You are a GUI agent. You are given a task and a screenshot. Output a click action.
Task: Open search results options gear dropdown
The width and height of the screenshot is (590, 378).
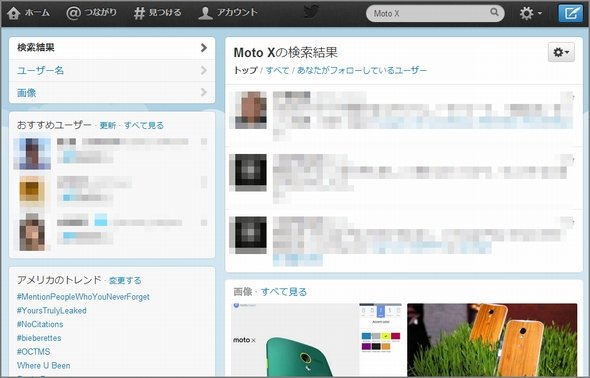[x=561, y=52]
